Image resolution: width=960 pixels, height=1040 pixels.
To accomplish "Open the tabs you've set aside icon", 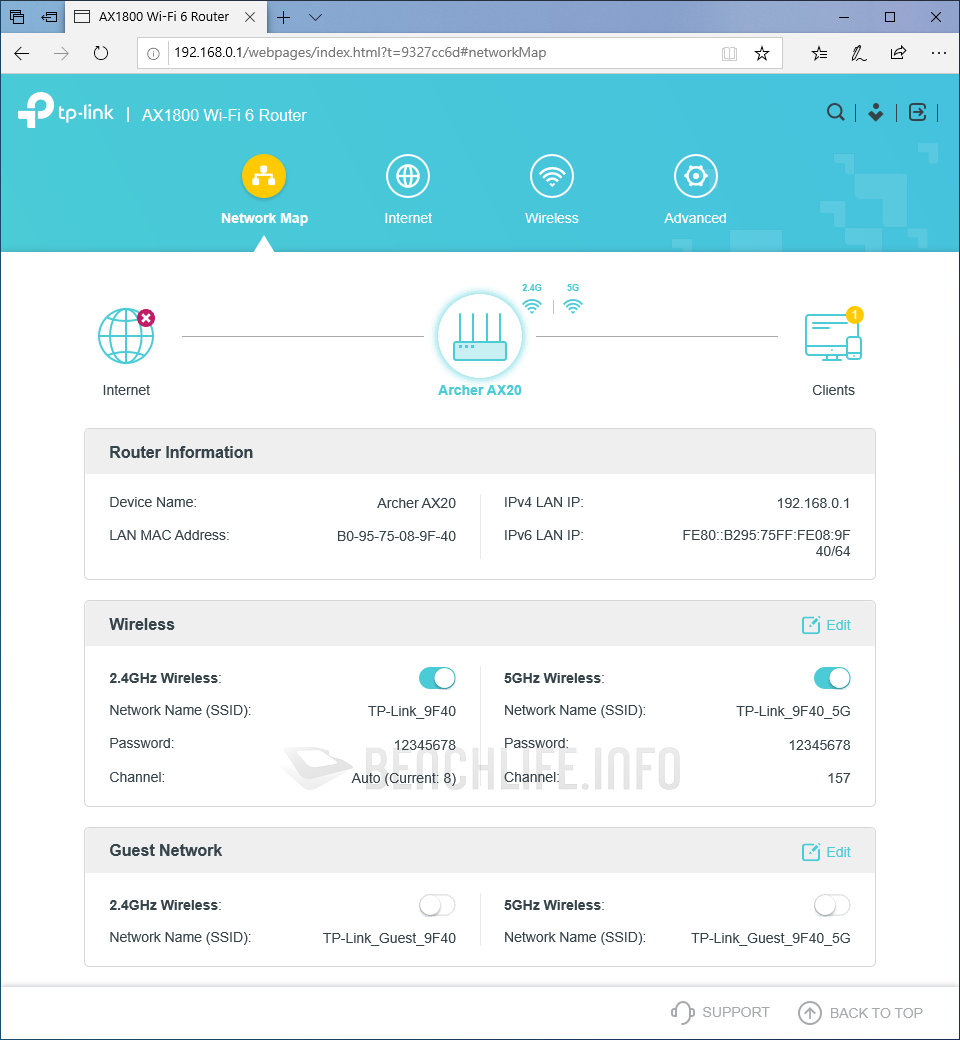I will tap(17, 17).
